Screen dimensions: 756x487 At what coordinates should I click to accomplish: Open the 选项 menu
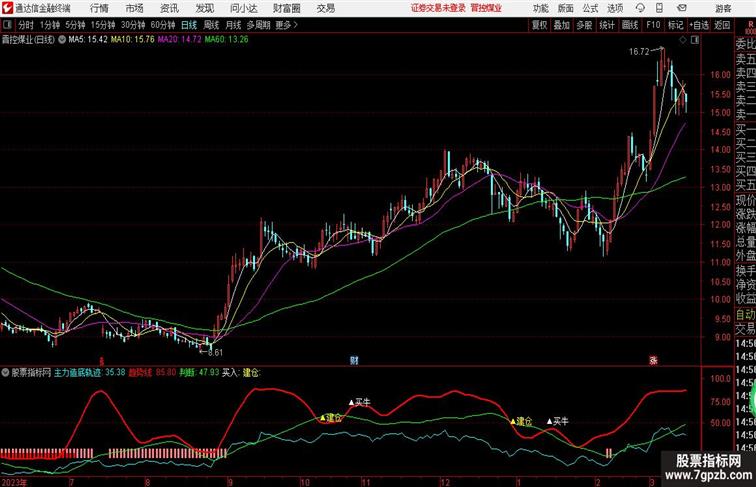[x=615, y=8]
